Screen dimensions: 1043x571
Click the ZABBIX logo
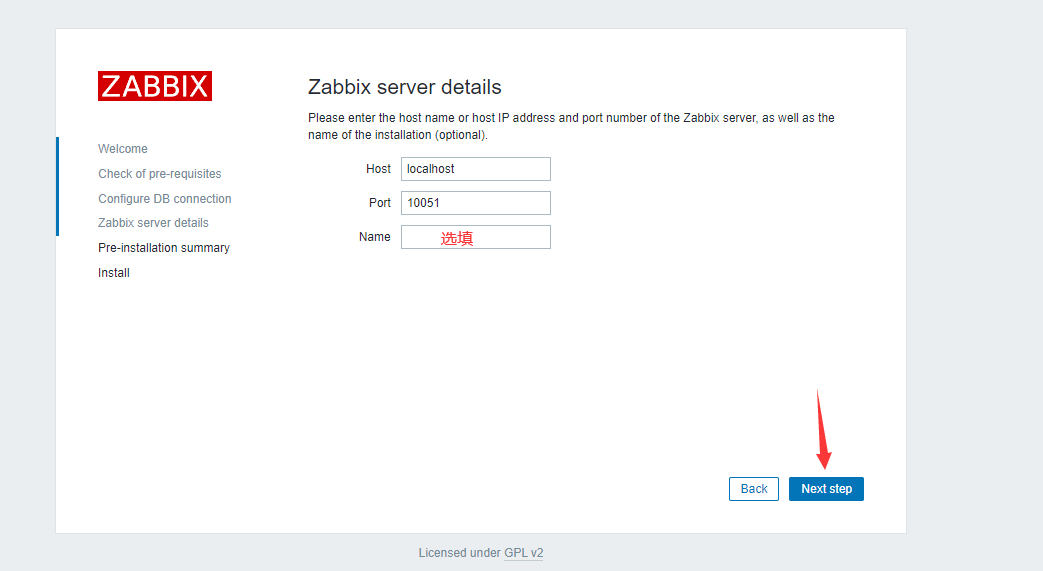(155, 86)
